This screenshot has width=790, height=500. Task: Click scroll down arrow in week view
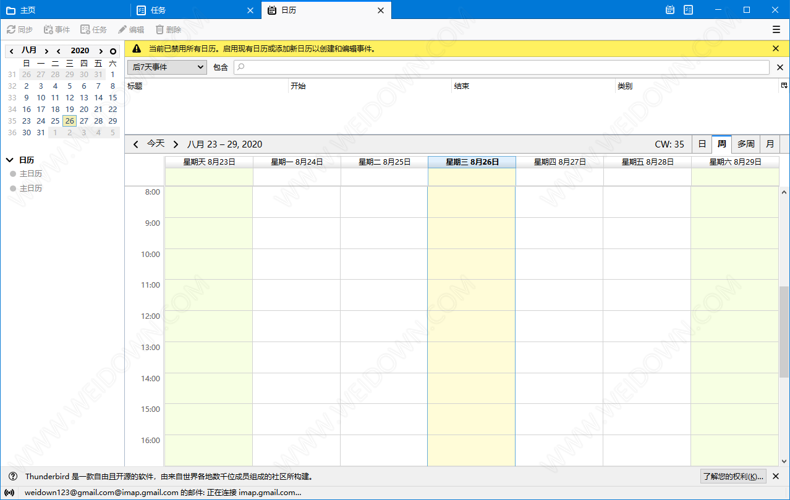783,461
